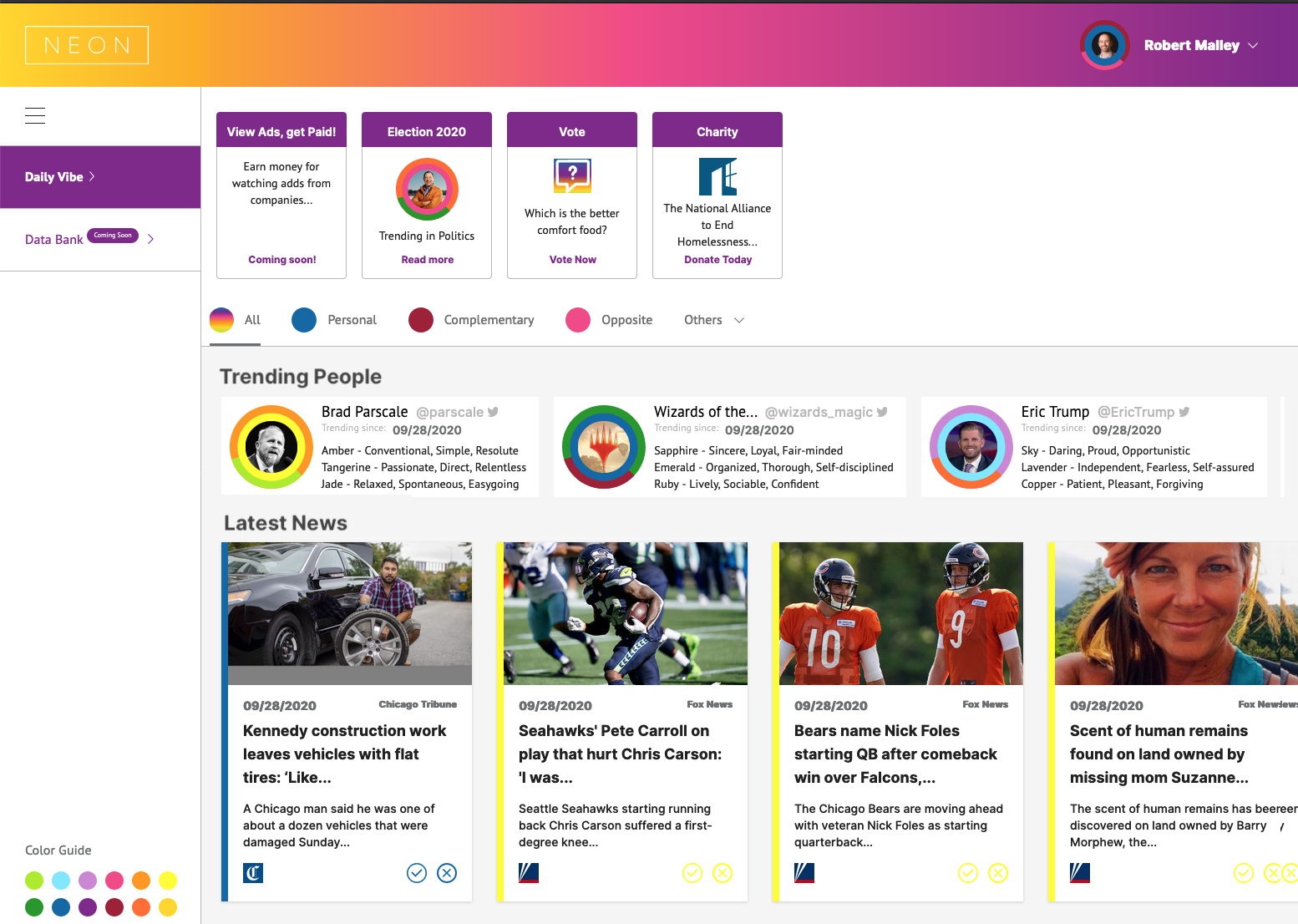This screenshot has width=1298, height=924.
Task: Click @EricTrump Twitter handle
Action: 1136,412
